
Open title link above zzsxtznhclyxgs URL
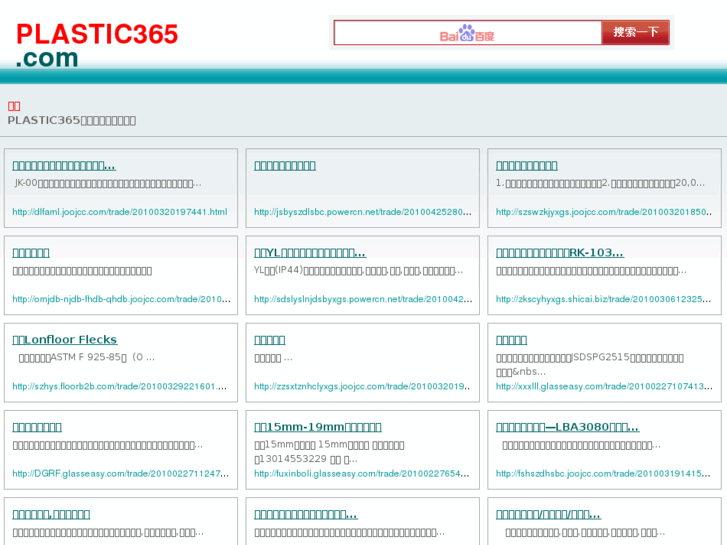tap(269, 340)
